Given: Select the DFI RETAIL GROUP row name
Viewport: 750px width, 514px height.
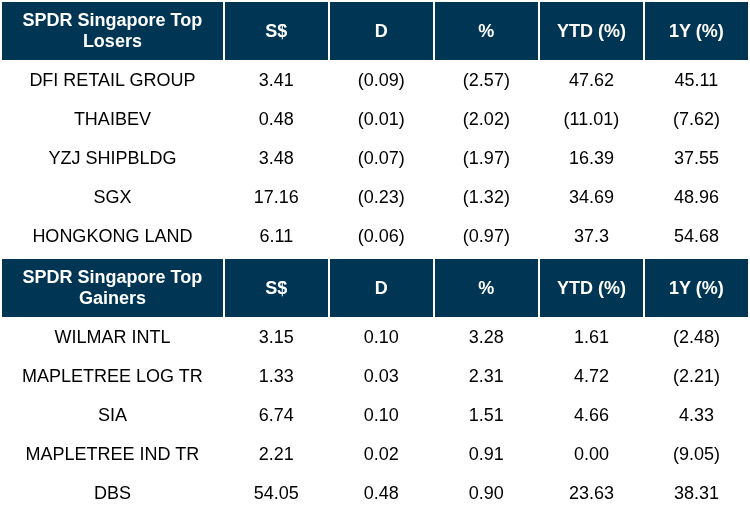Looking at the screenshot, I should (x=112, y=80).
